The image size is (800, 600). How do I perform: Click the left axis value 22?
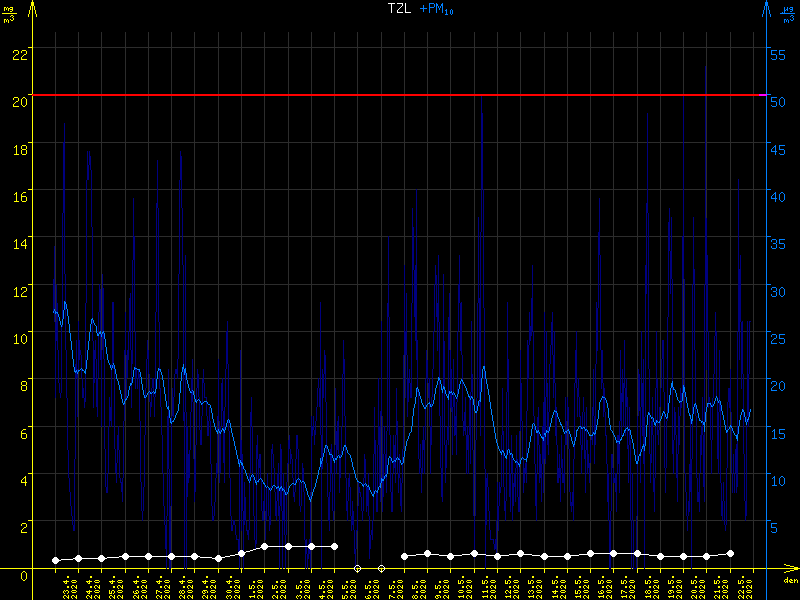18,54
